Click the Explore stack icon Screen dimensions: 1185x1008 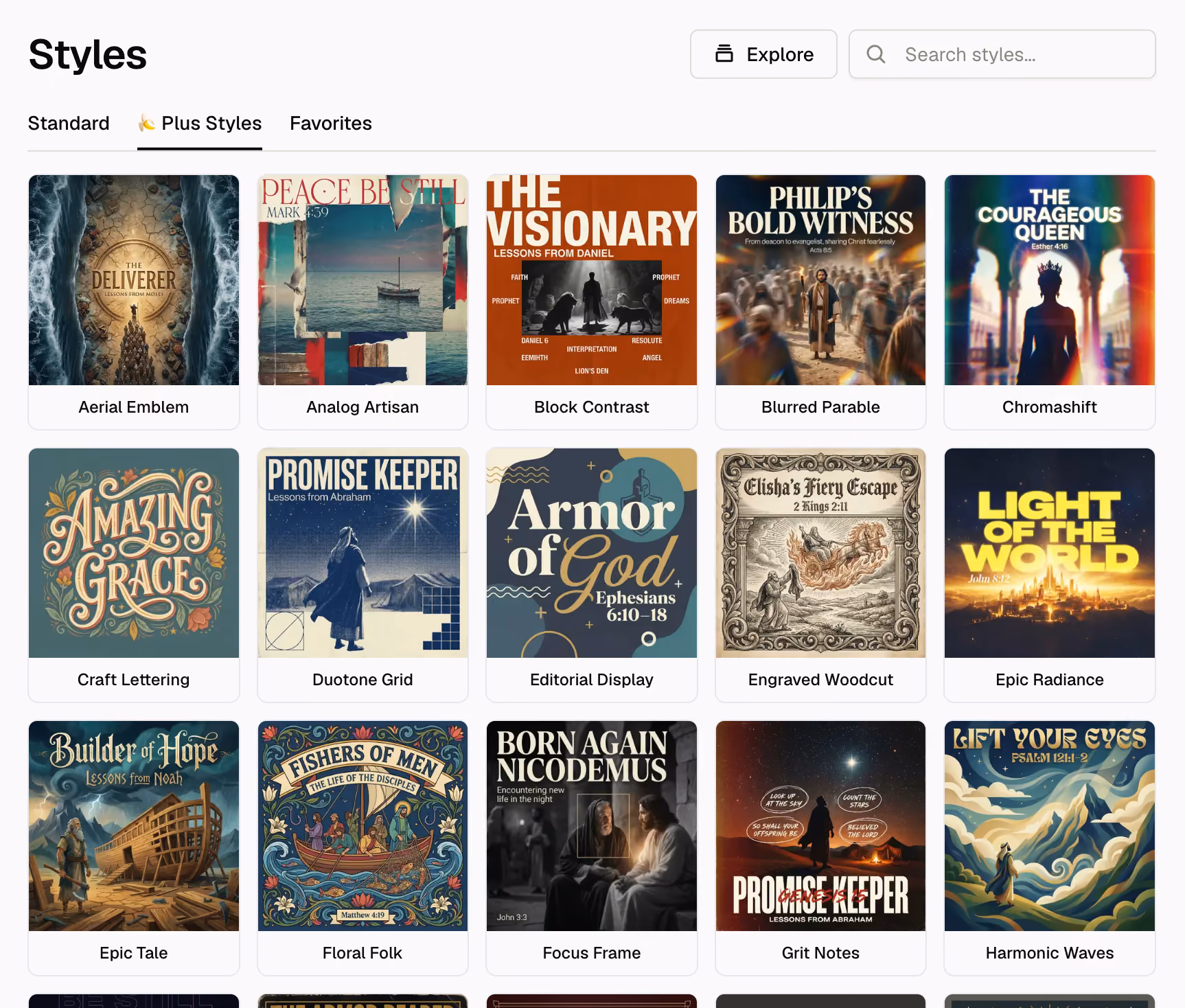[x=724, y=54]
